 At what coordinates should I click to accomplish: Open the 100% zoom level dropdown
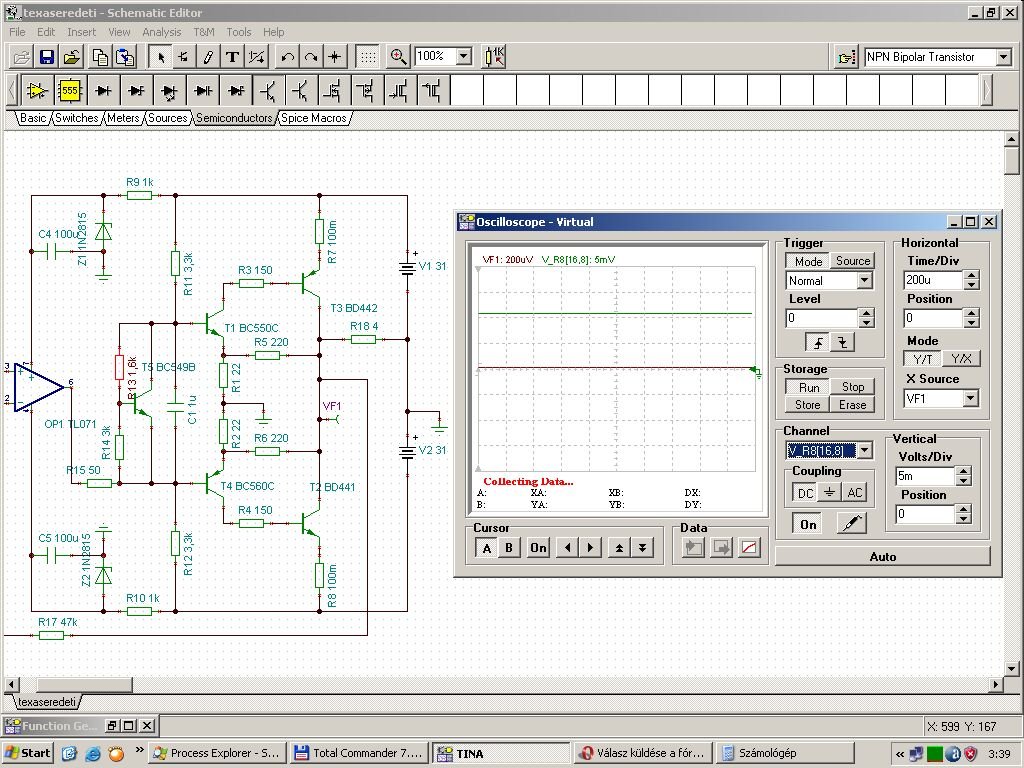tap(463, 57)
